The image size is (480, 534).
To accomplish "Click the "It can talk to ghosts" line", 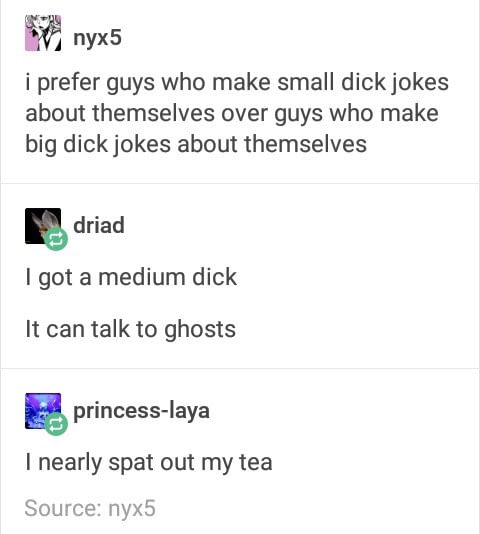I will [x=130, y=330].
